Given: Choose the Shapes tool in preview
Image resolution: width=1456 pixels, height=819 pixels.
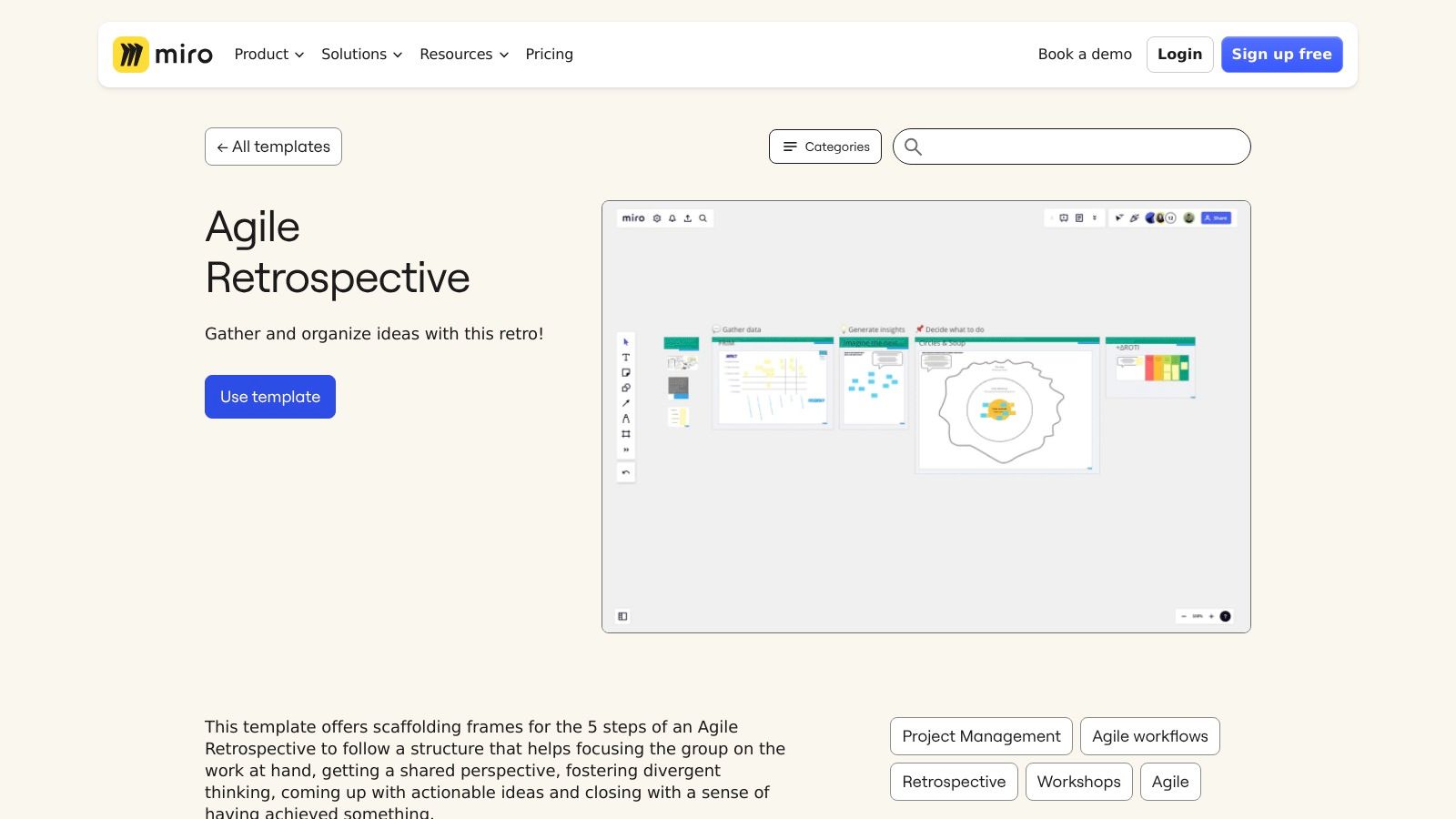Looking at the screenshot, I should tap(626, 389).
